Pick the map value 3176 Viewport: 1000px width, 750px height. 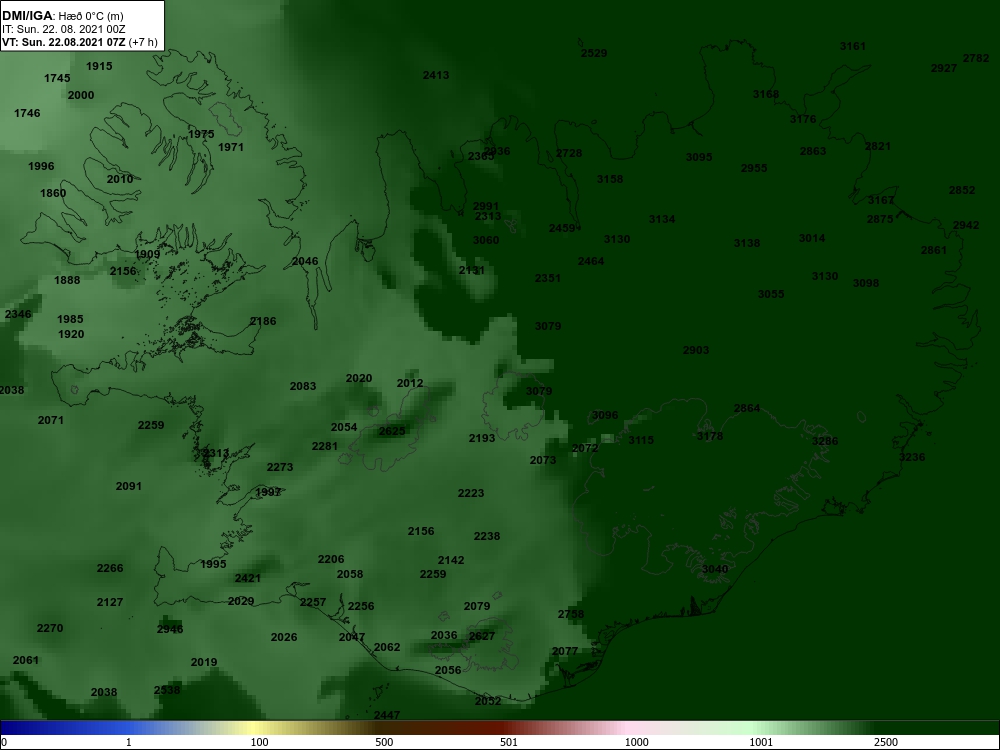[x=803, y=119]
